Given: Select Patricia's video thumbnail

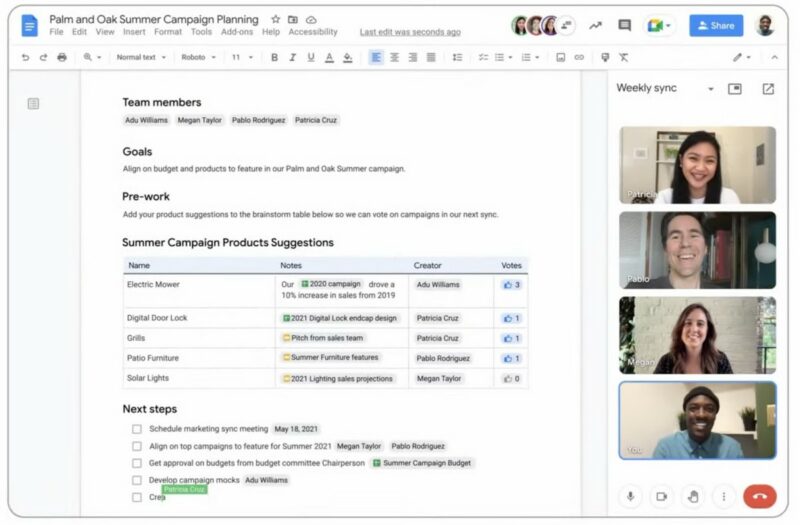Looking at the screenshot, I should click(697, 165).
